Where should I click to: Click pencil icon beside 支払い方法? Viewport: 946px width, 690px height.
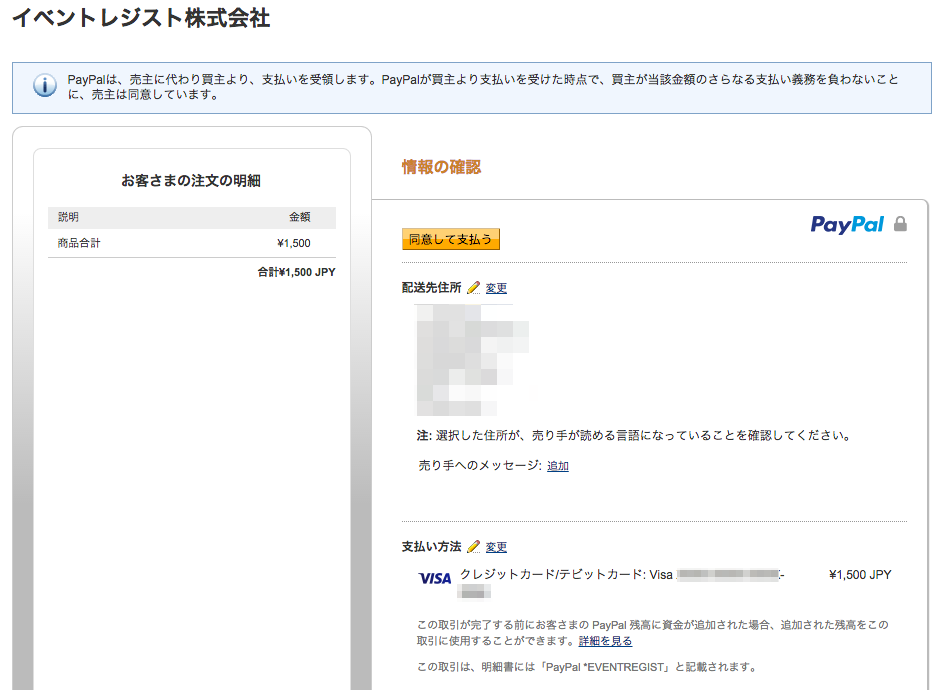click(474, 546)
